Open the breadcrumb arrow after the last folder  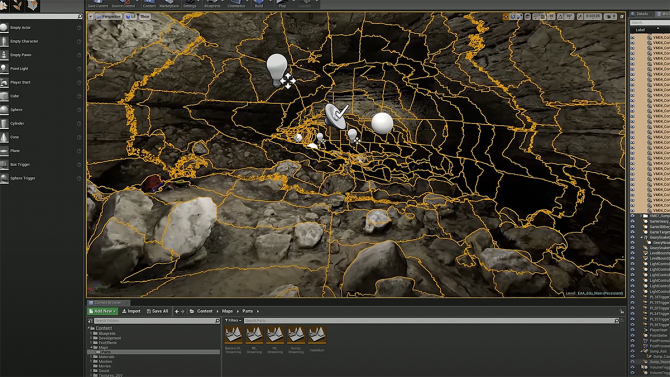pos(258,312)
